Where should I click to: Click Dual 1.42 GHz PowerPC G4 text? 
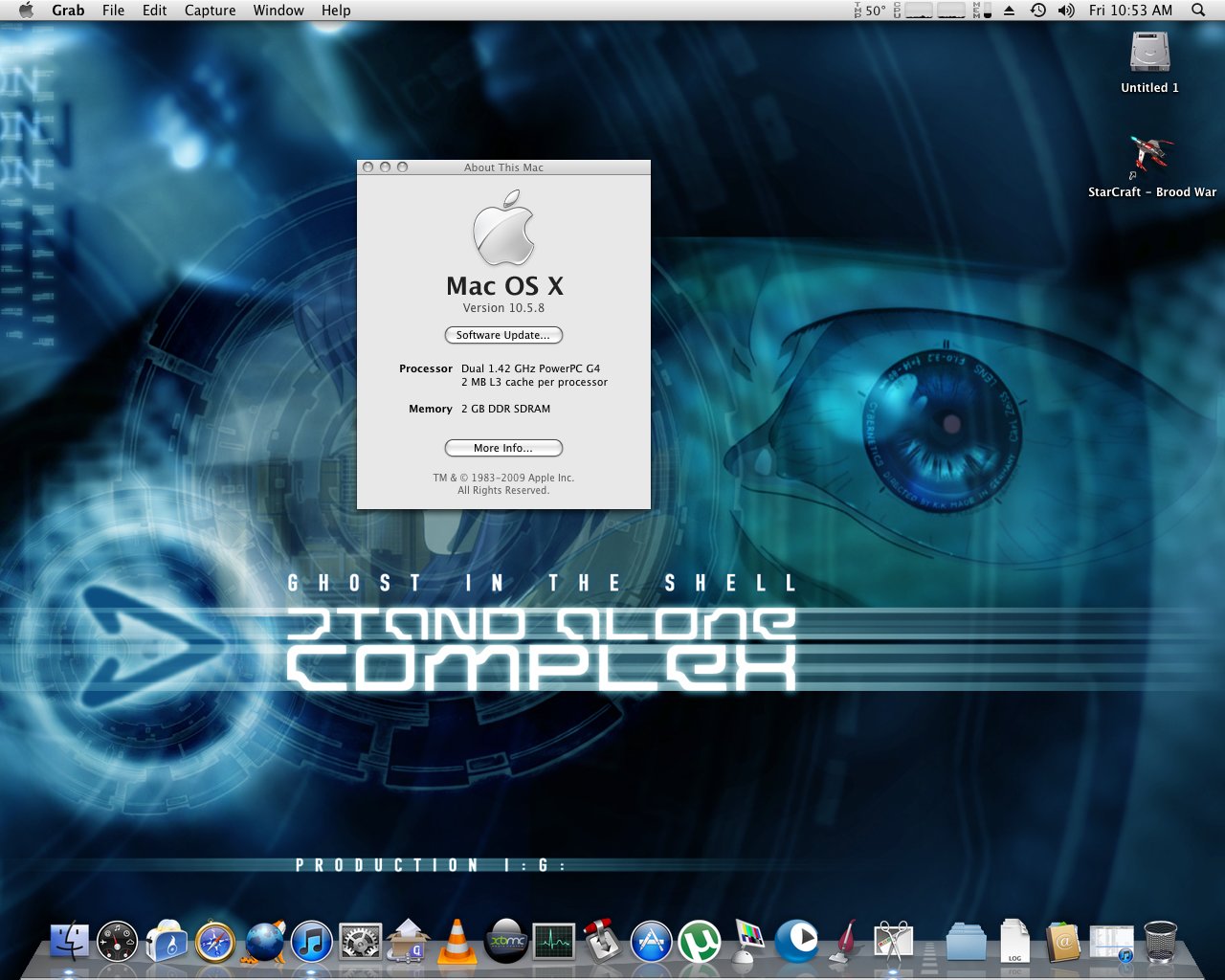[530, 368]
